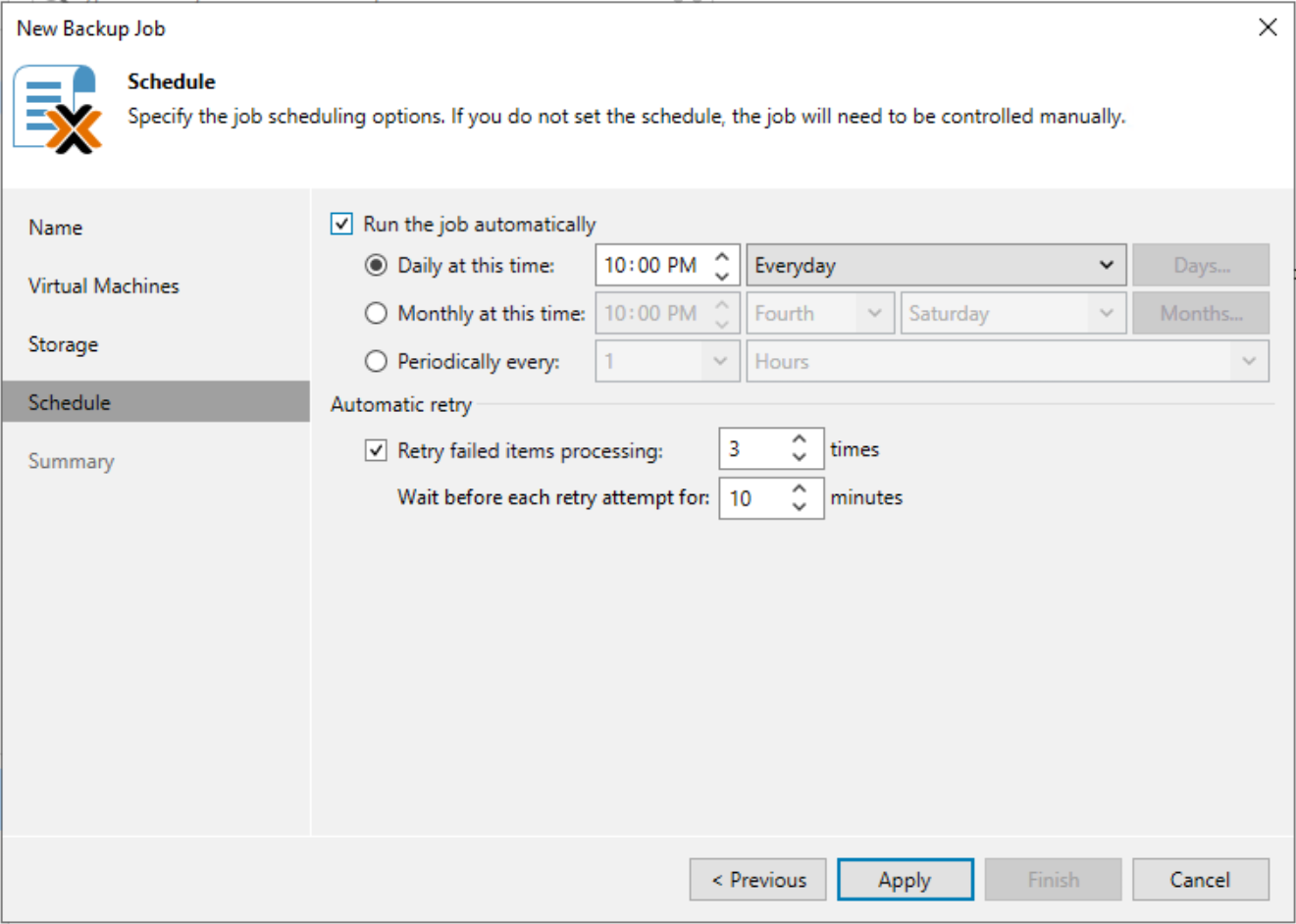This screenshot has width=1296, height=924.
Task: View the Summary step
Action: [71, 461]
